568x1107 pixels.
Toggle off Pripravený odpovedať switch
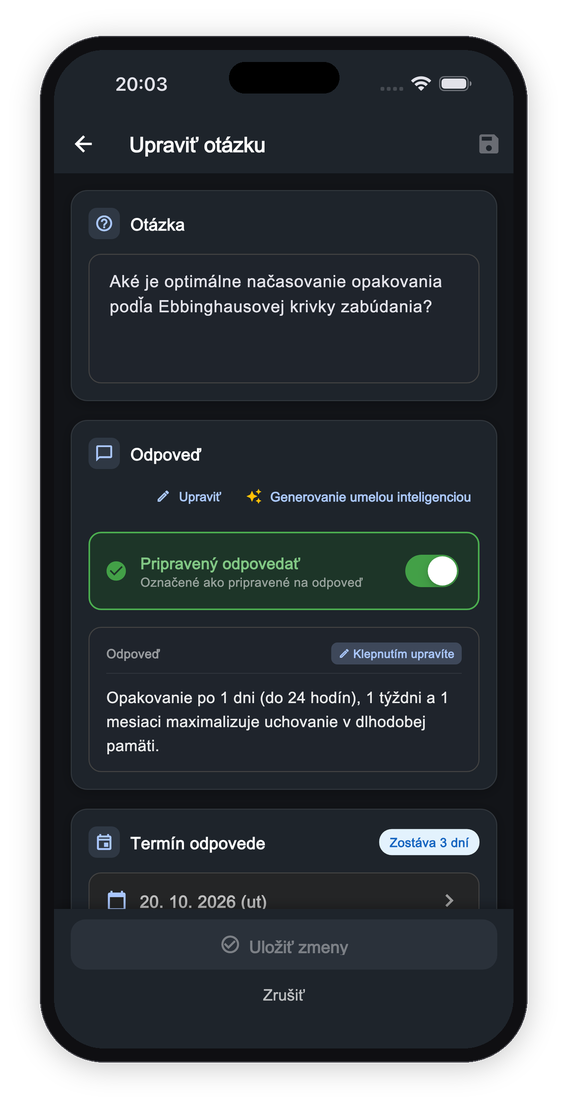(x=432, y=571)
